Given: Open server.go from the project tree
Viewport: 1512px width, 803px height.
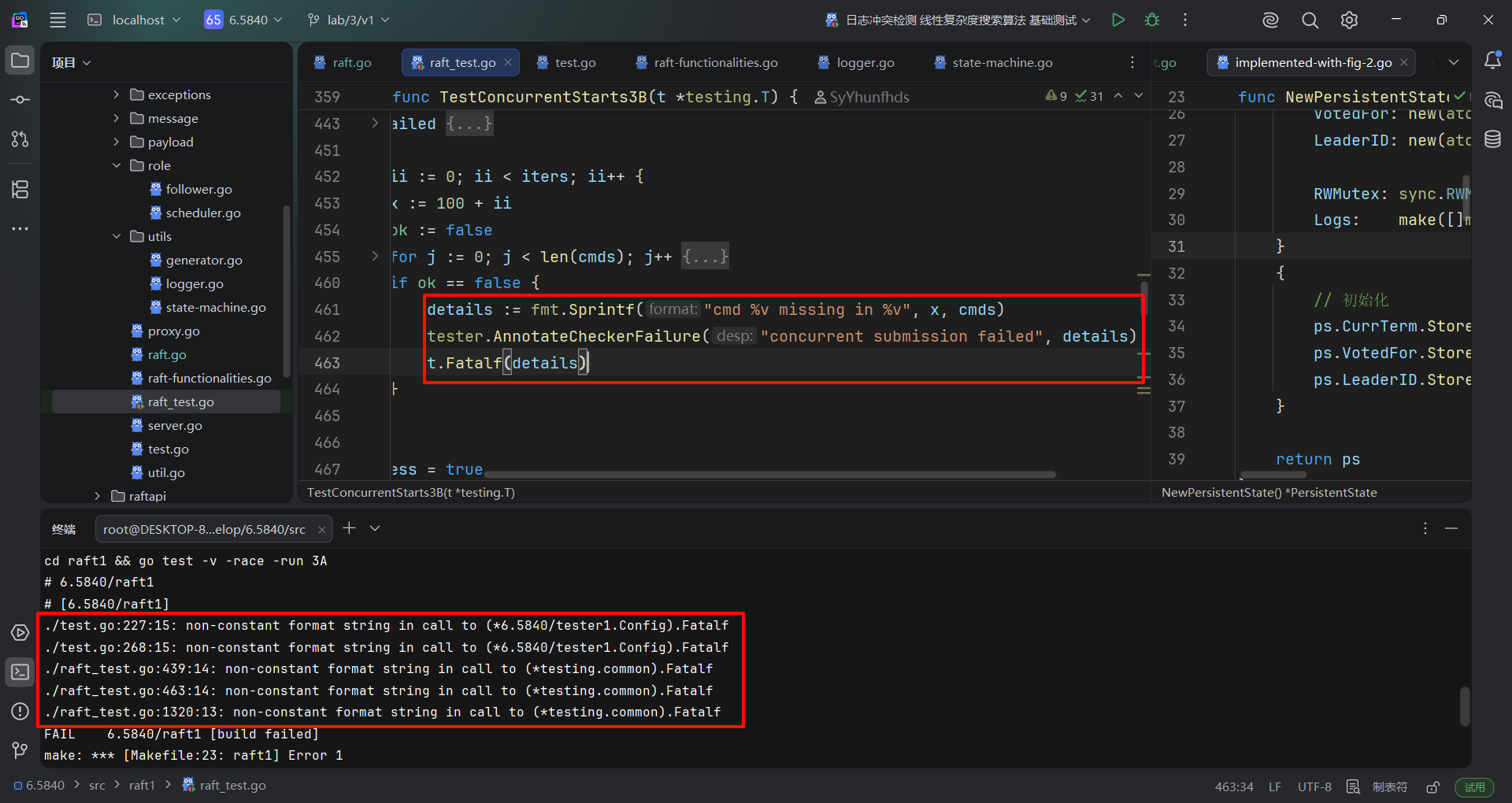Looking at the screenshot, I should (x=175, y=425).
